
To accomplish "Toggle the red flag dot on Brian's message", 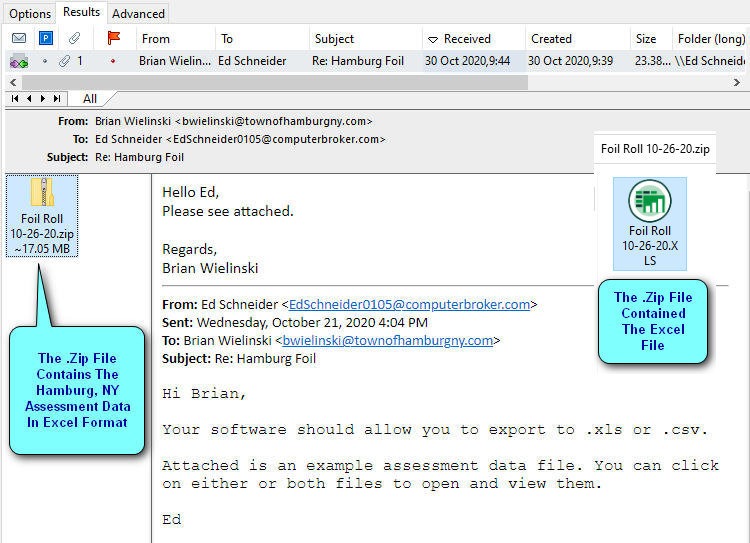I will (x=113, y=61).
